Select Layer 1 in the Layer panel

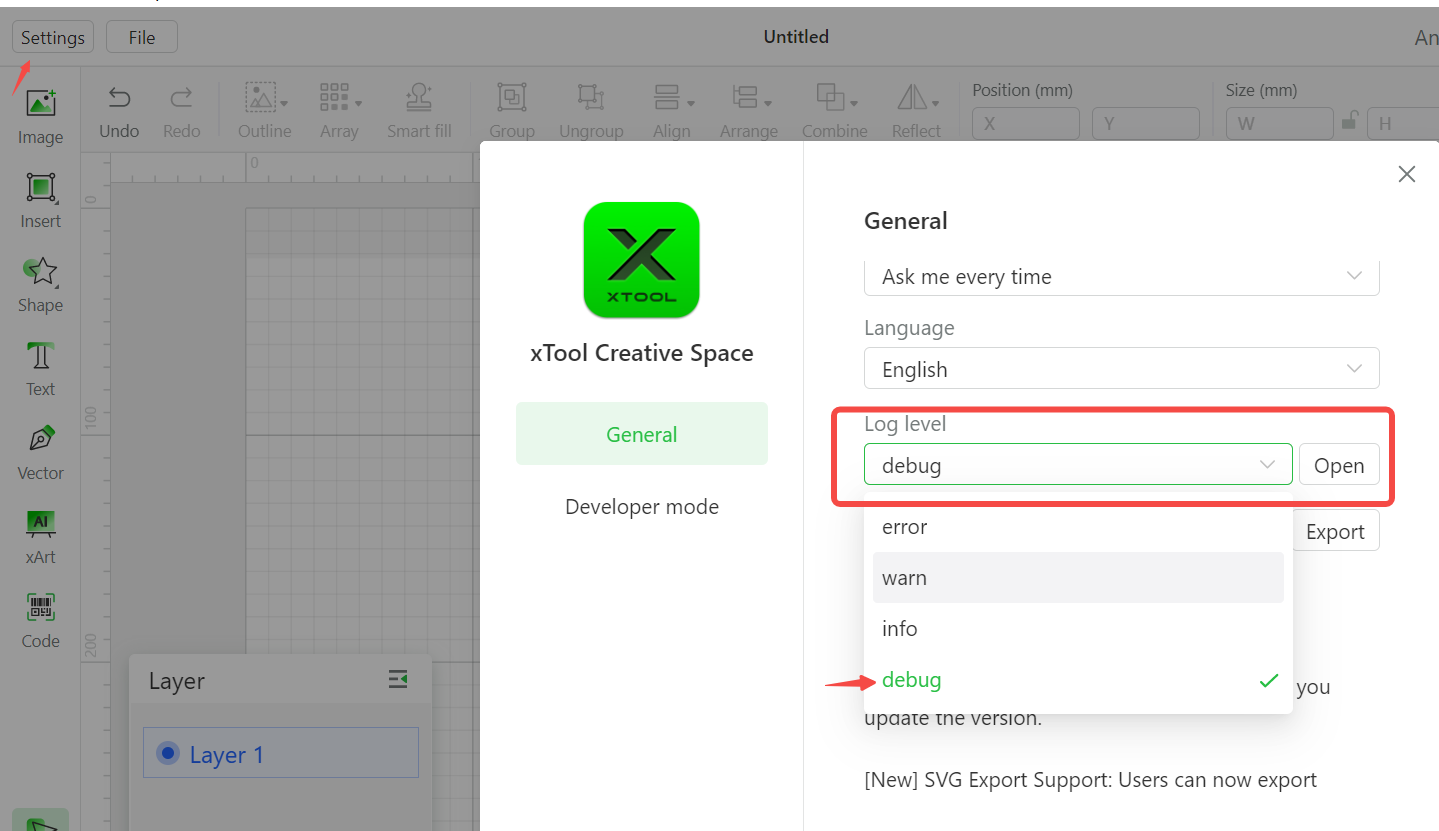[x=281, y=753]
